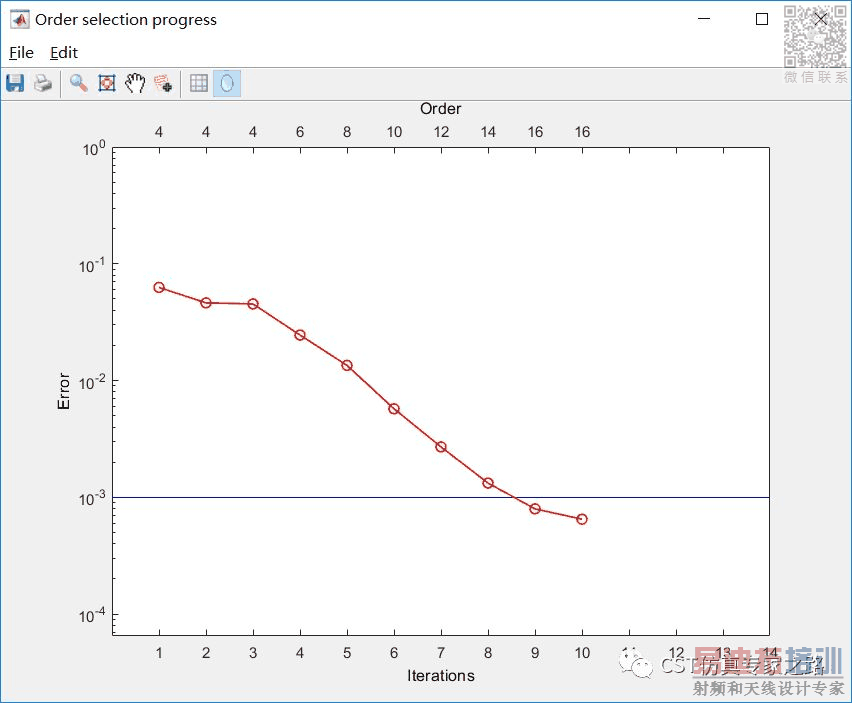Minimize the Order selection progress window

[704, 19]
